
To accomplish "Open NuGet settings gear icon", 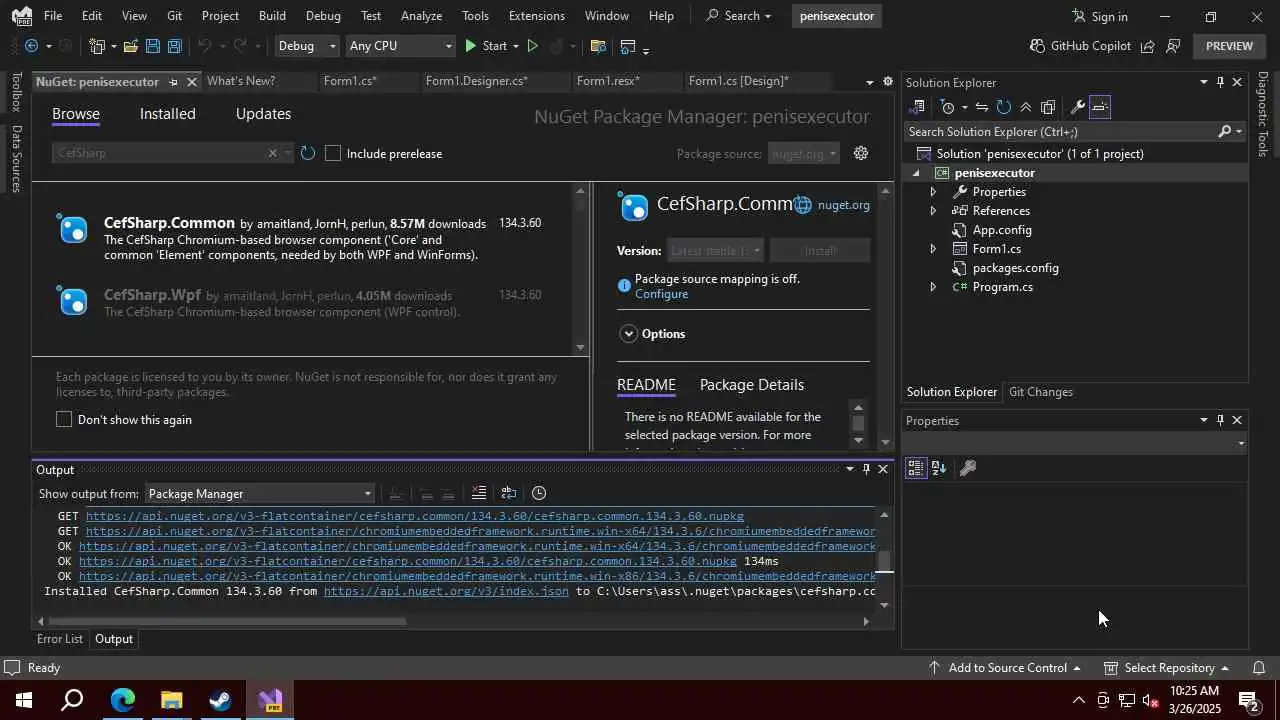I will coord(861,153).
